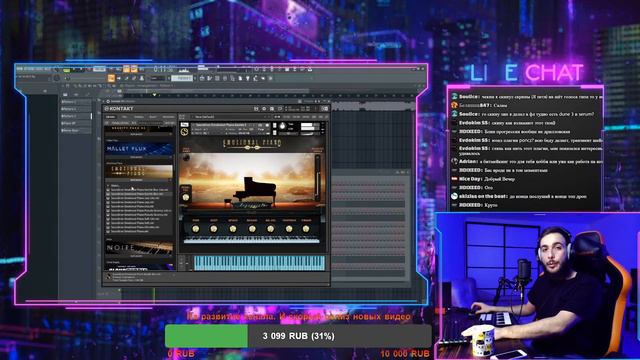Click the save icon in Kontakt header
Viewport: 640px width, 360px height.
256,109
